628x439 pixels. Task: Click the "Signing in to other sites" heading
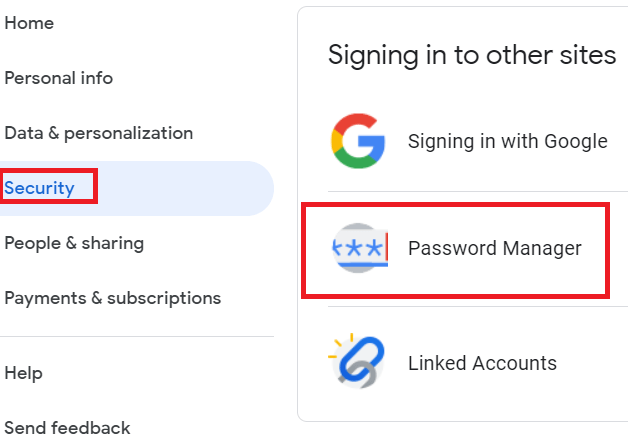click(472, 55)
